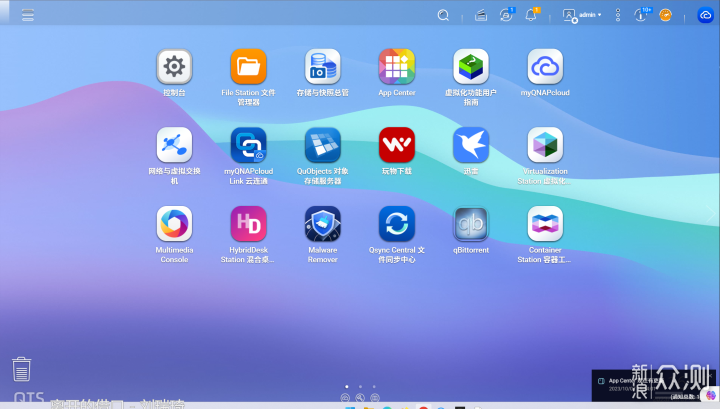The height and width of the screenshot is (409, 720).
Task: Open the 迅雷 bird icon app
Action: pos(471,145)
